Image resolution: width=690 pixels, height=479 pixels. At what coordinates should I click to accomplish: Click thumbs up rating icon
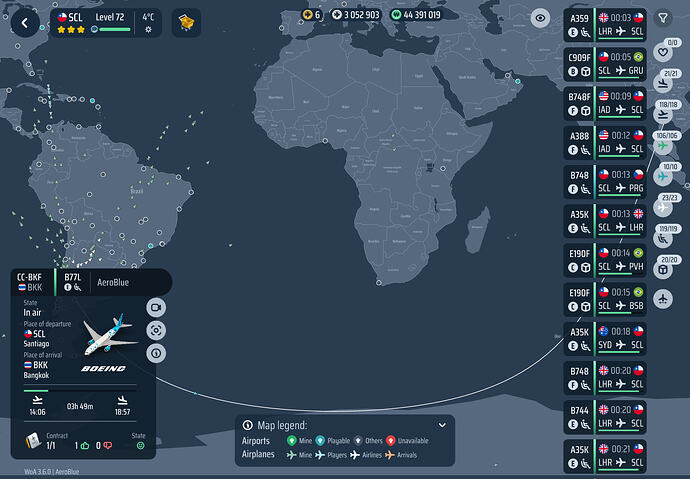pyautogui.click(x=85, y=446)
